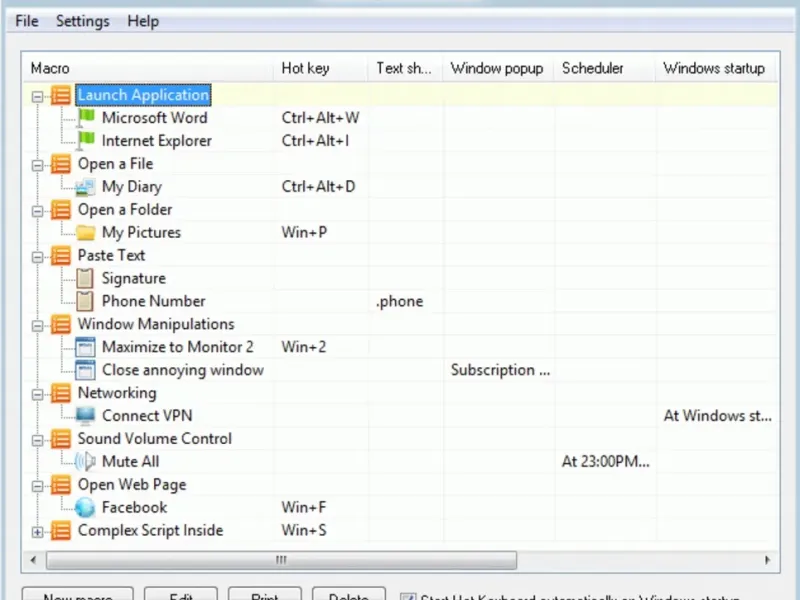Click the Launch Application group icon
Screen dimensions: 800x600
(x=61, y=95)
